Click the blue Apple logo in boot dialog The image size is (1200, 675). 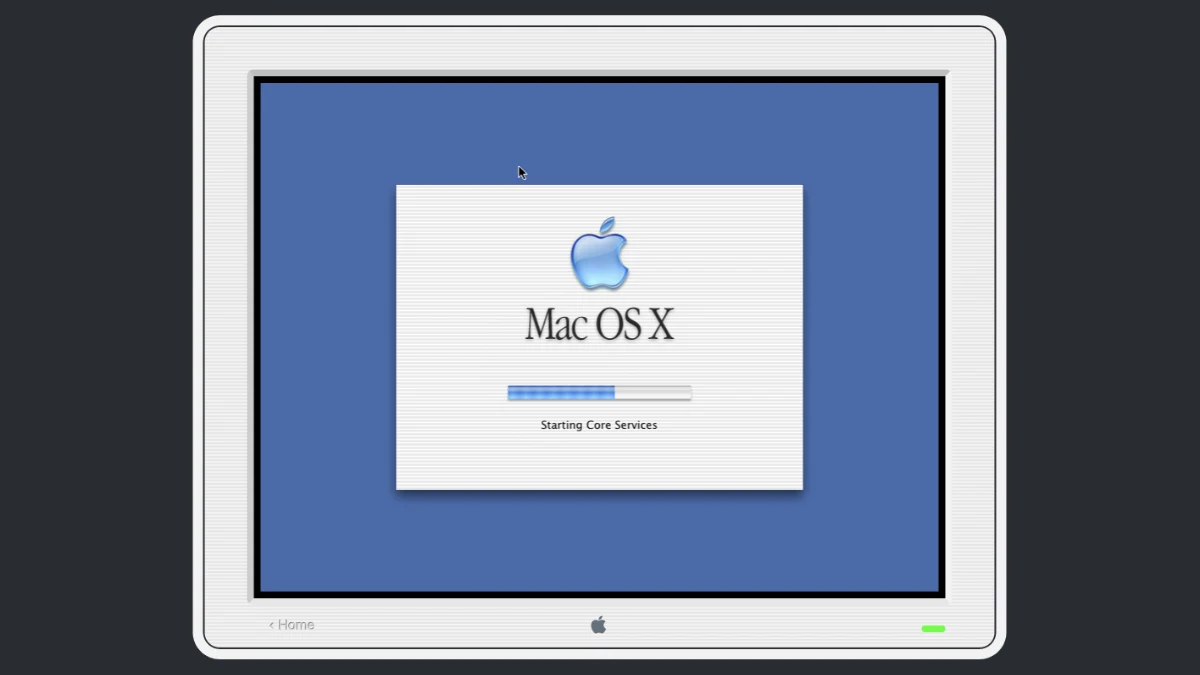599,254
